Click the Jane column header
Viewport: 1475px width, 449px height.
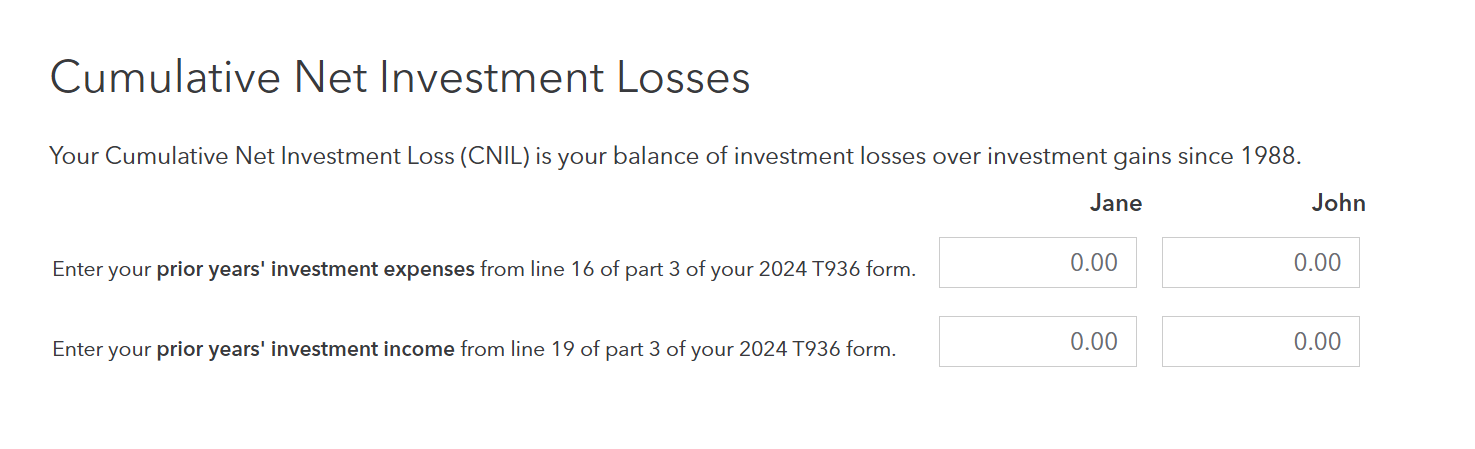click(1115, 204)
